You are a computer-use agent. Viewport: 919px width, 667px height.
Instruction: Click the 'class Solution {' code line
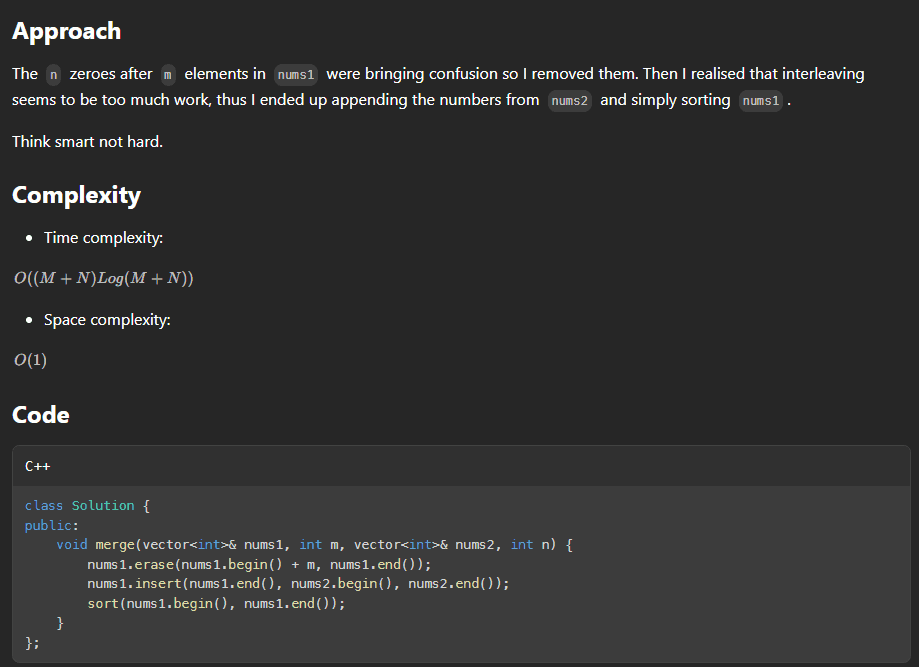tap(87, 506)
